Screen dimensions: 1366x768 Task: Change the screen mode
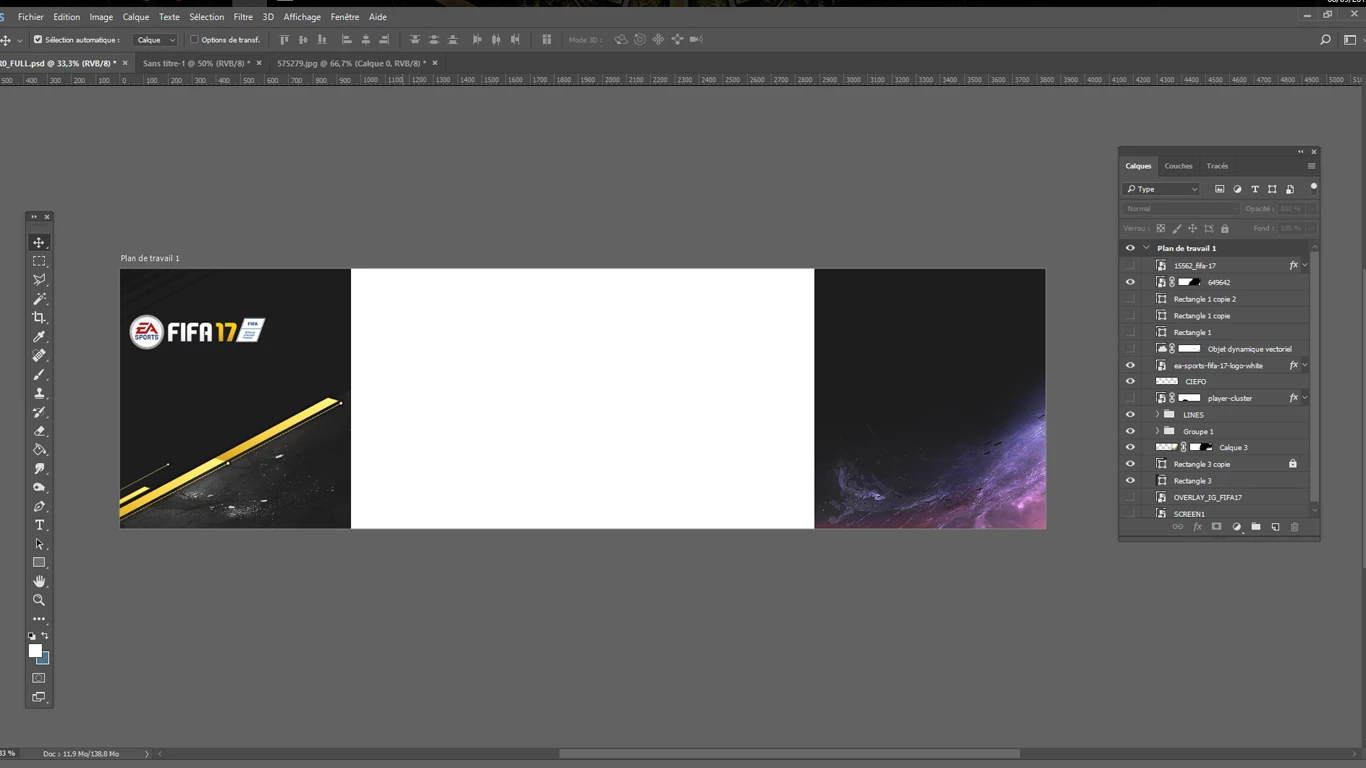[x=39, y=697]
